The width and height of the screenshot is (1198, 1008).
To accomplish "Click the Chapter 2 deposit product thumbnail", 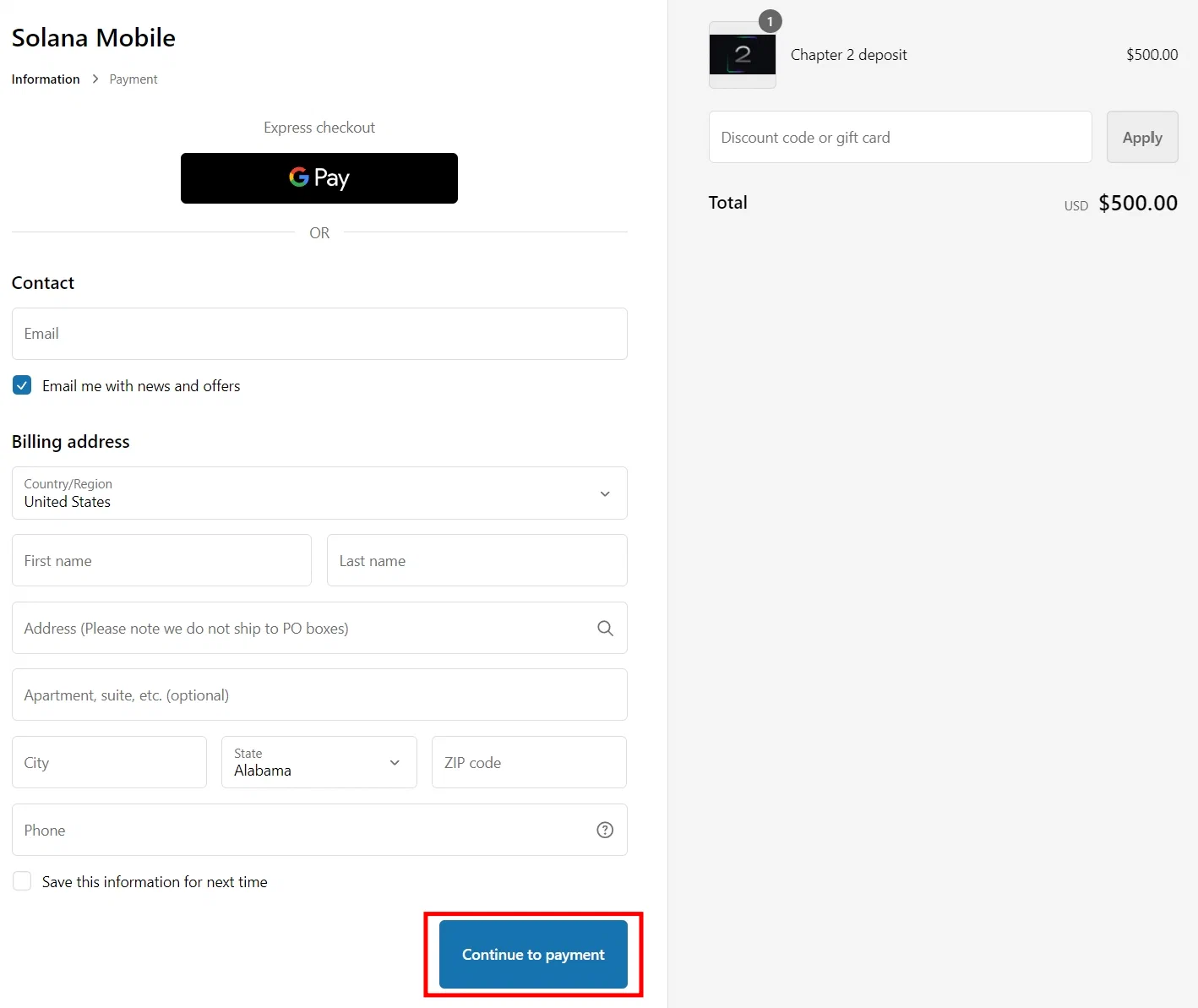I will click(742, 55).
